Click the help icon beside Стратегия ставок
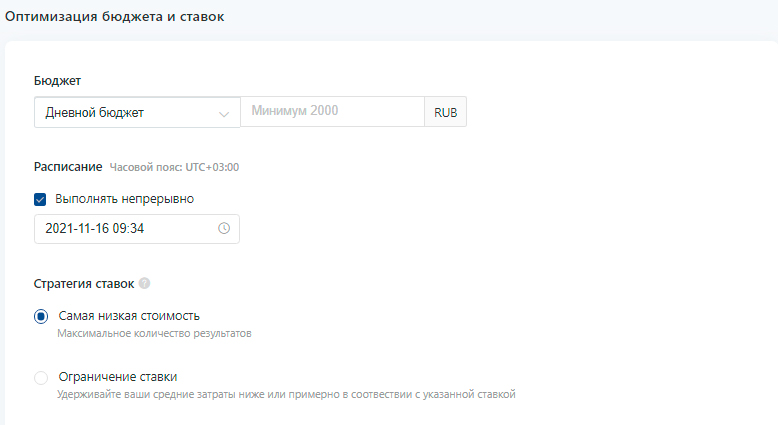 pos(145,284)
